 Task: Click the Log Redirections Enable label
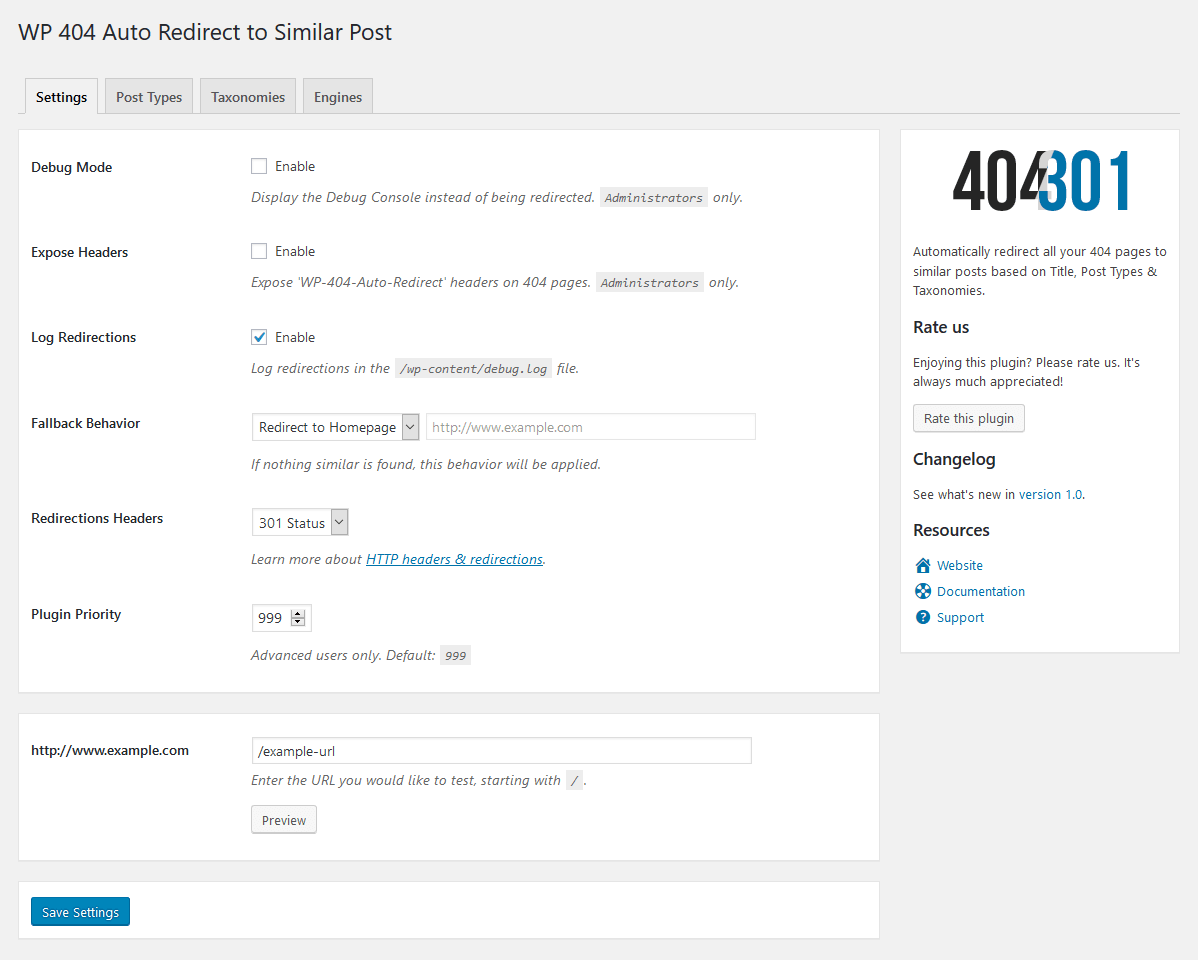click(x=295, y=337)
